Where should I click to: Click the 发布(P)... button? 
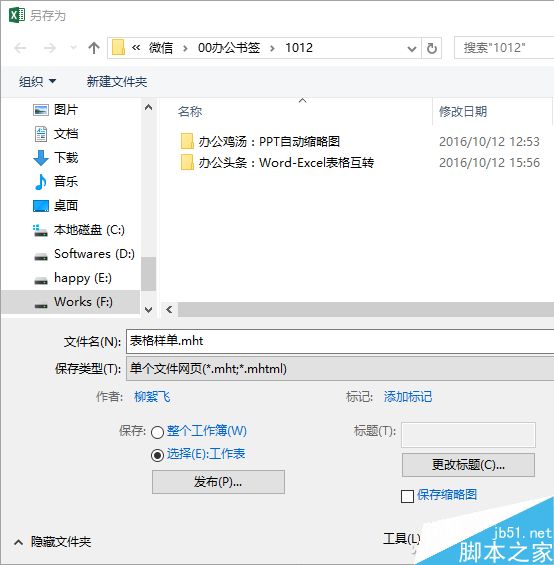tap(218, 482)
